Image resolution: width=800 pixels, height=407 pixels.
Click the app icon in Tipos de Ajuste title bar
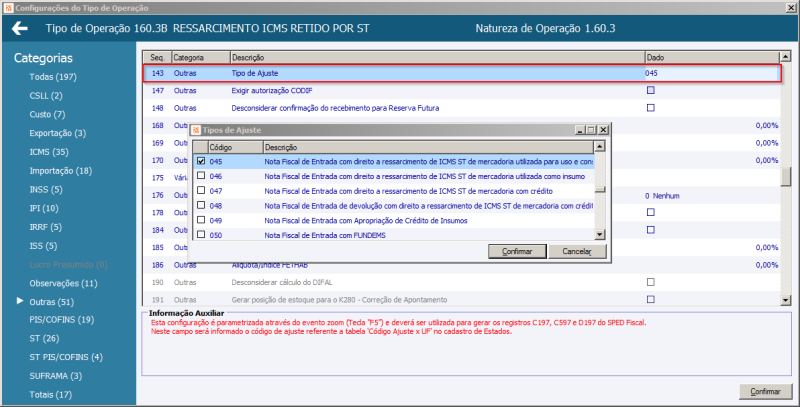click(196, 130)
